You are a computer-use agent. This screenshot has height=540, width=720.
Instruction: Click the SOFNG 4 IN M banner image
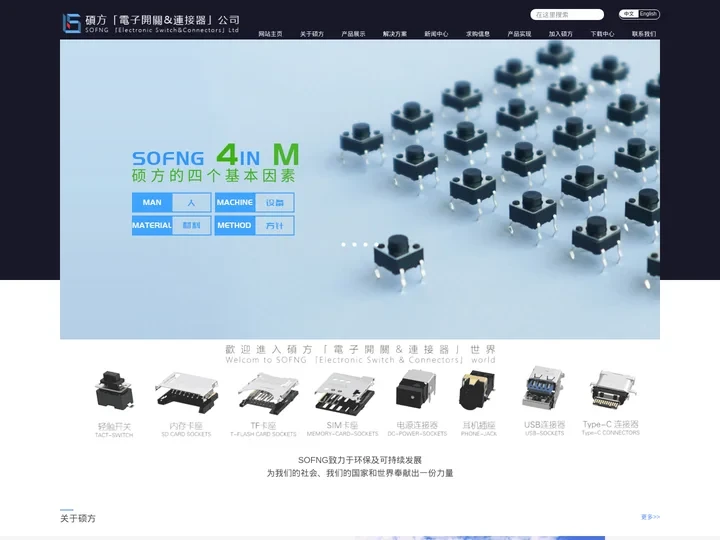pos(360,189)
